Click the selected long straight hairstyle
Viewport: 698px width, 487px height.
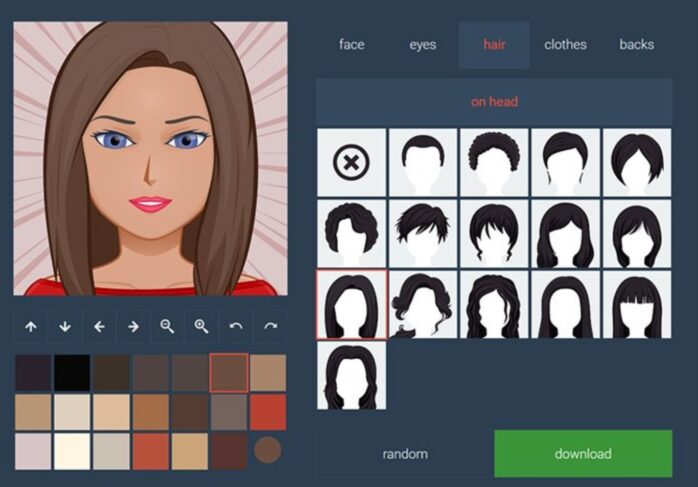point(351,304)
